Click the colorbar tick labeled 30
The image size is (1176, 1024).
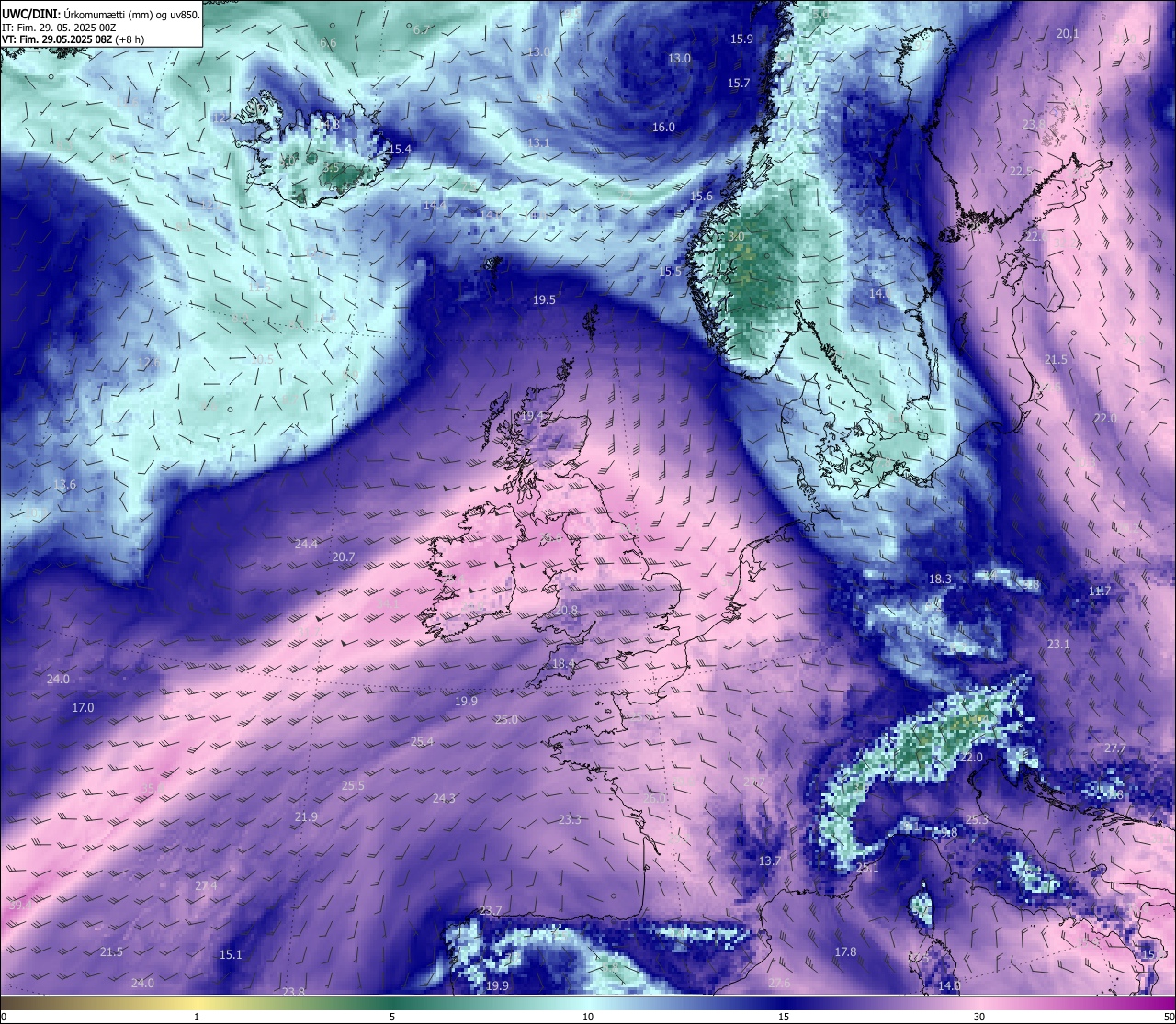click(979, 1017)
